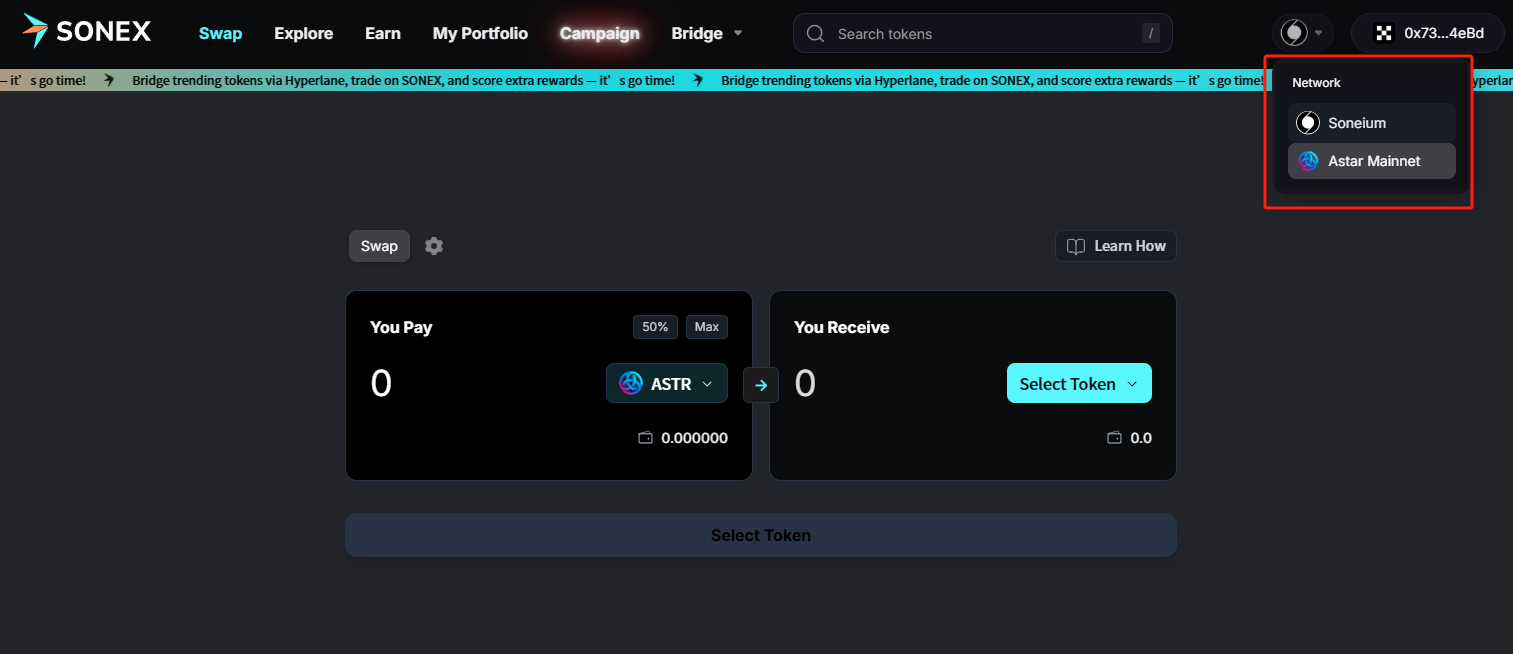Click the Soneium network logo icon
Image resolution: width=1513 pixels, height=654 pixels.
[x=1308, y=123]
